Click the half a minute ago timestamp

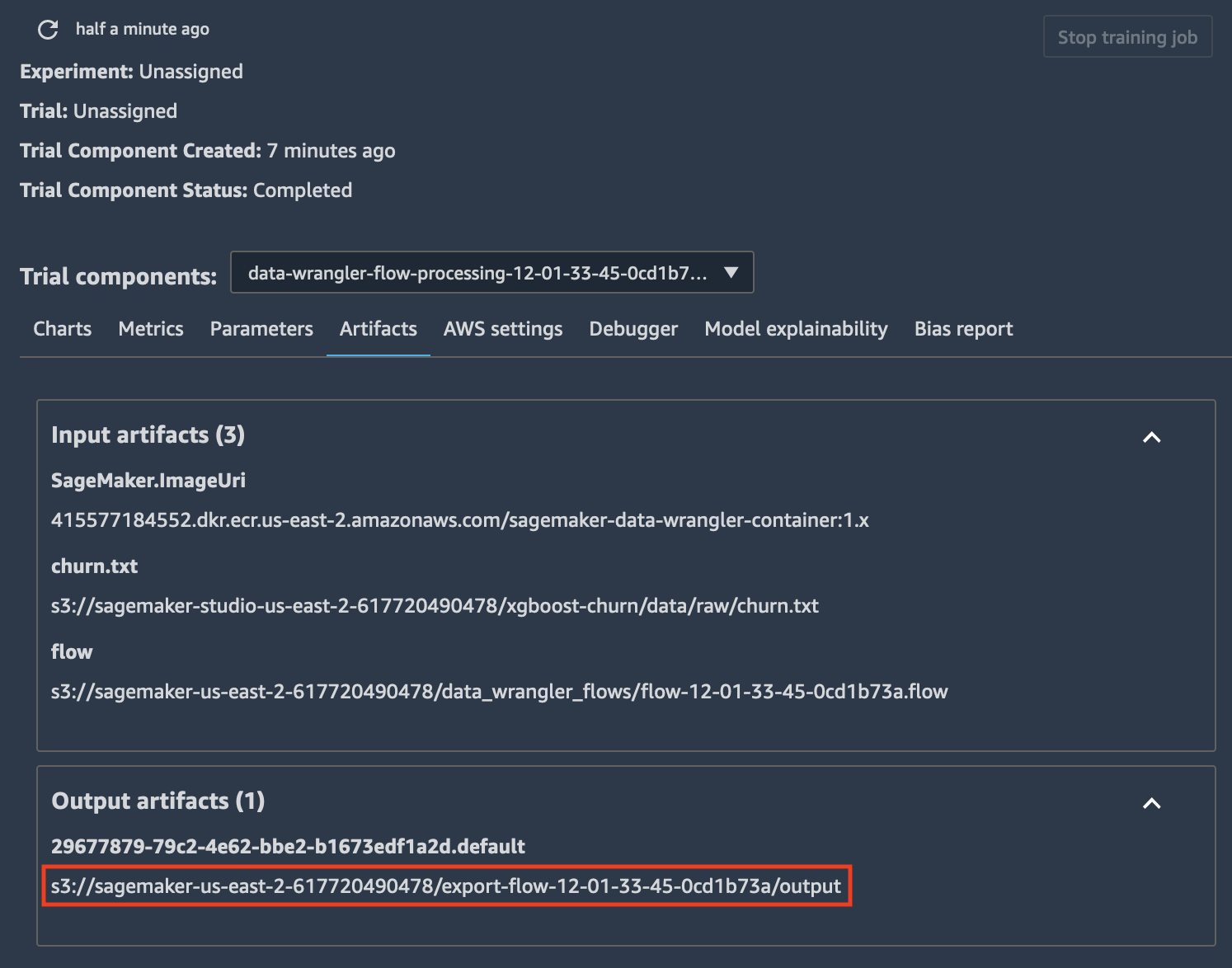(143, 29)
